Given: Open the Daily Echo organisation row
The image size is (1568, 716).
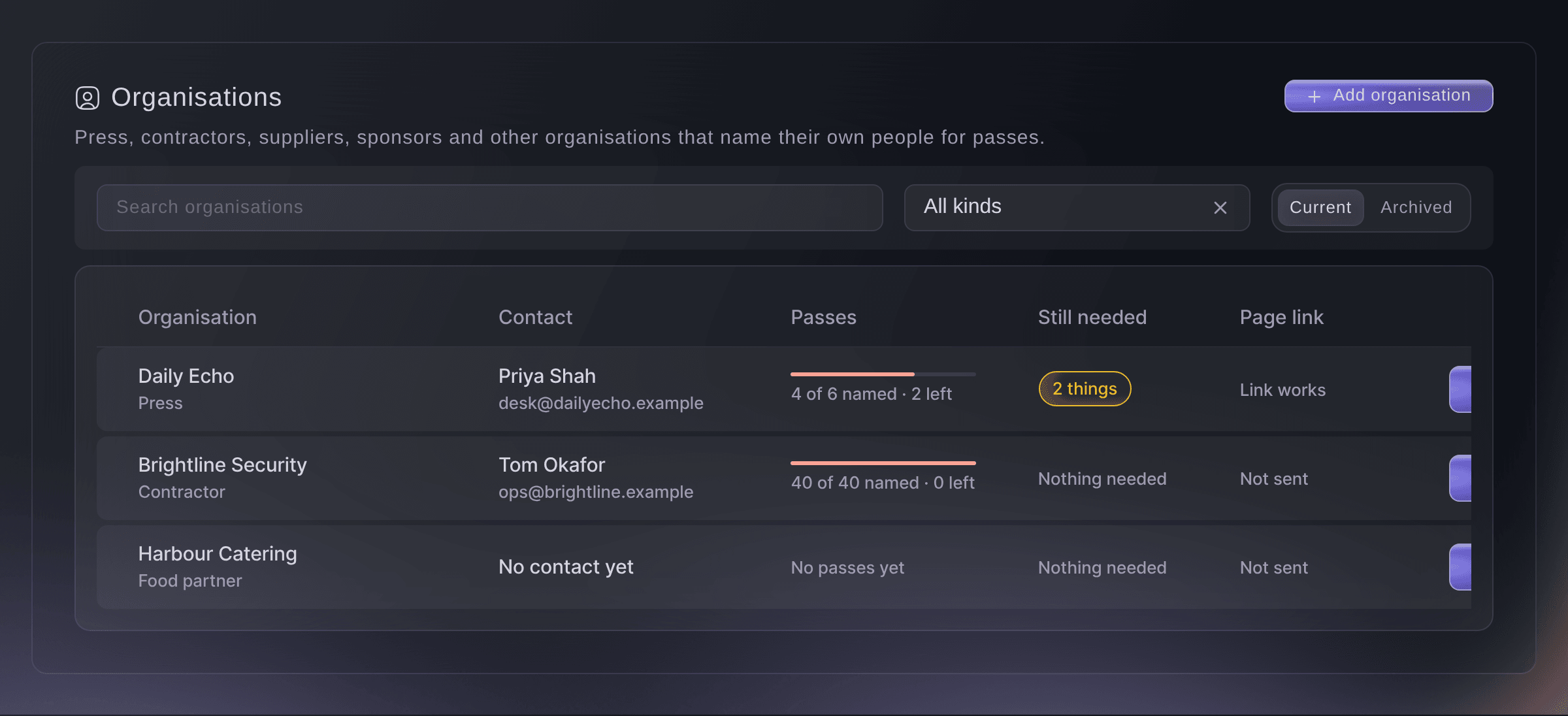Looking at the screenshot, I should pyautogui.click(x=784, y=389).
